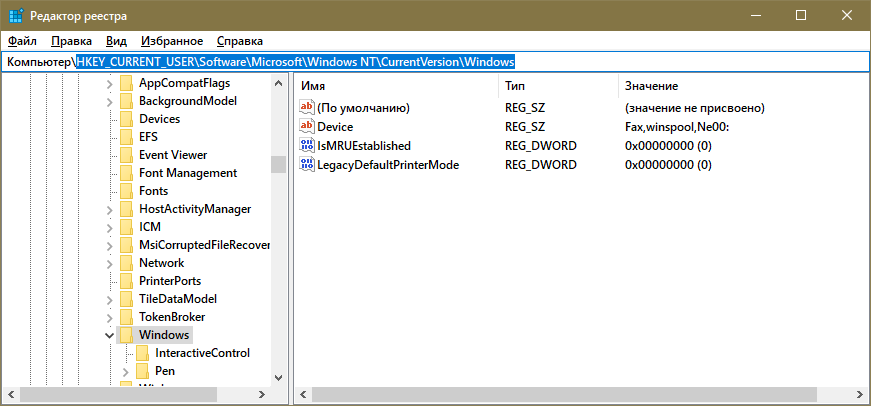
Task: Click the string icon beside Device value
Action: [x=307, y=127]
